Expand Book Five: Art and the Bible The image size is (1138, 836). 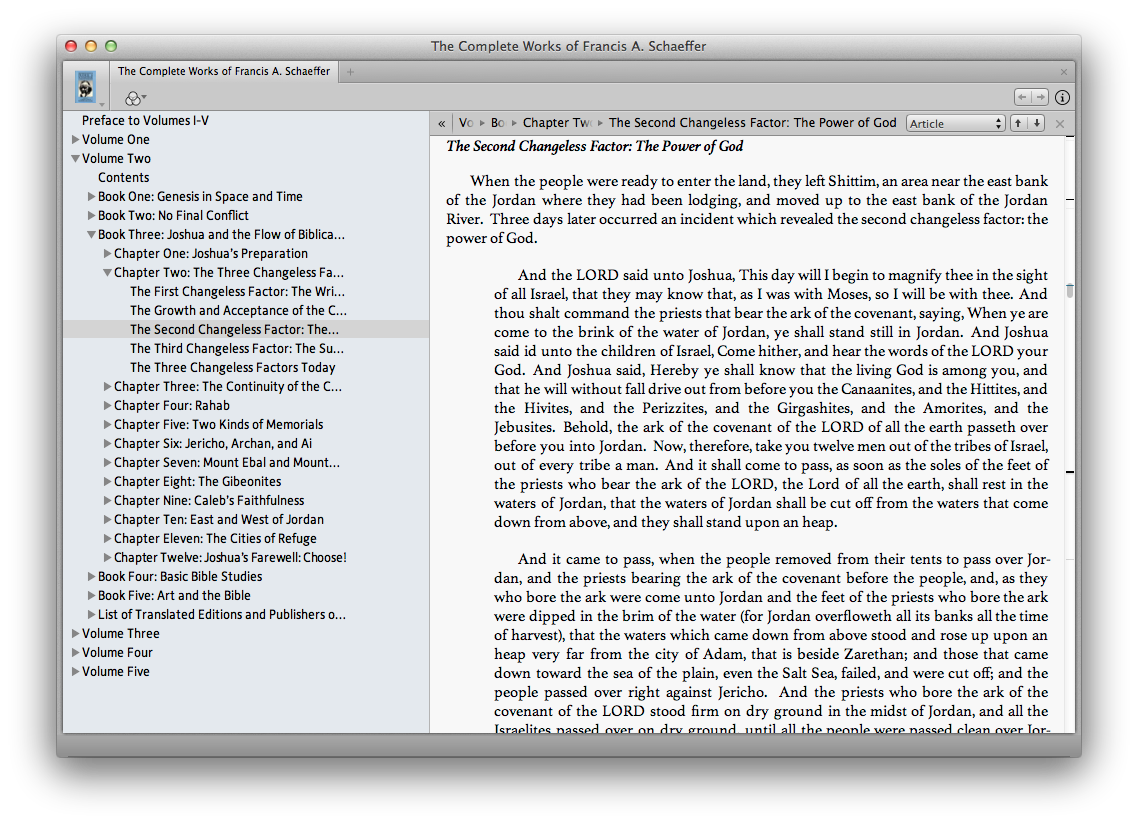click(91, 595)
